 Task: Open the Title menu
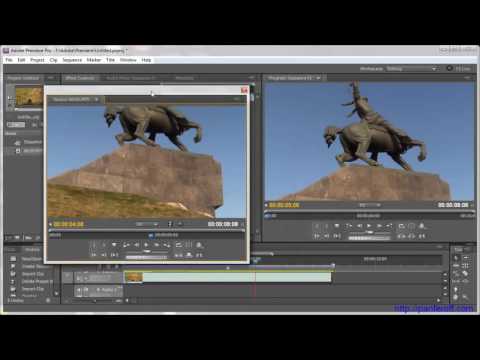(110, 60)
